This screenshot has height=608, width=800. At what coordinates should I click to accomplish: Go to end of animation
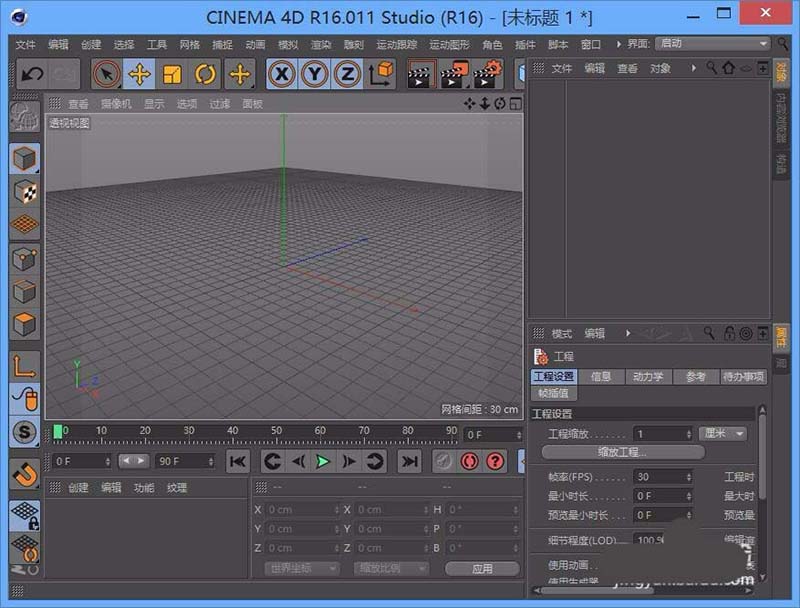[409, 462]
